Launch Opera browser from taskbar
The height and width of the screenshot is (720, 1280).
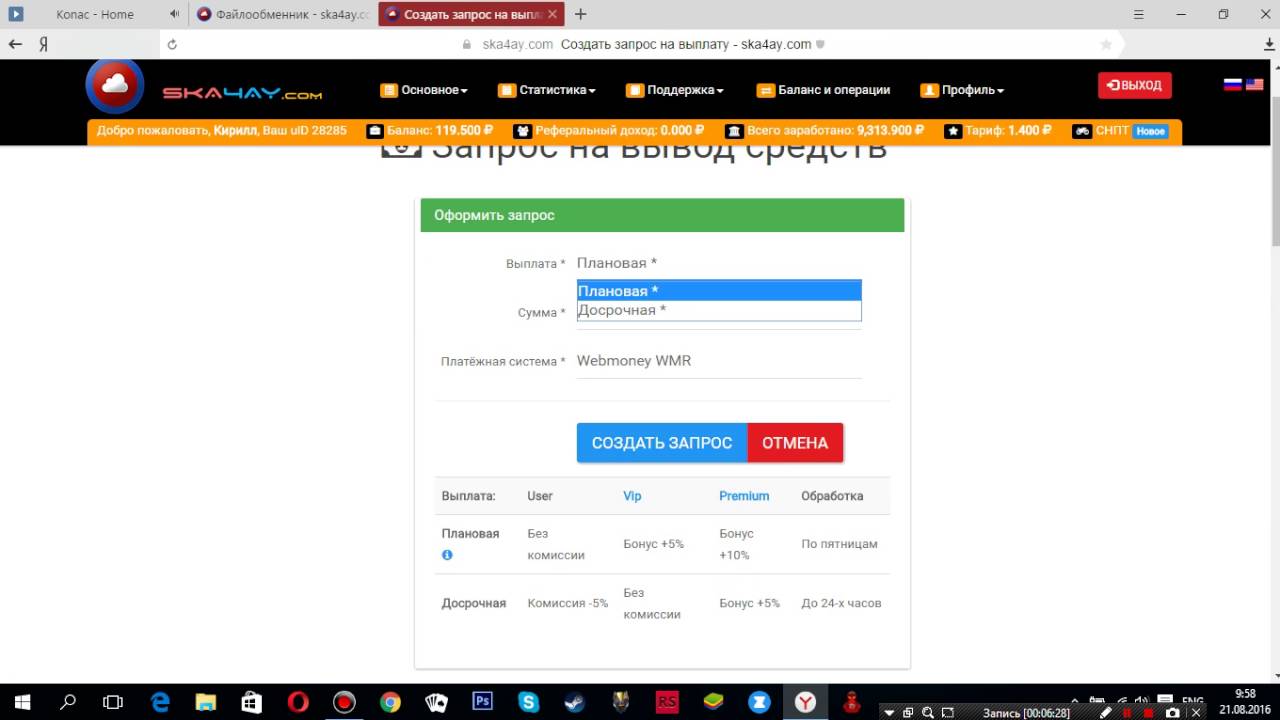tap(298, 702)
